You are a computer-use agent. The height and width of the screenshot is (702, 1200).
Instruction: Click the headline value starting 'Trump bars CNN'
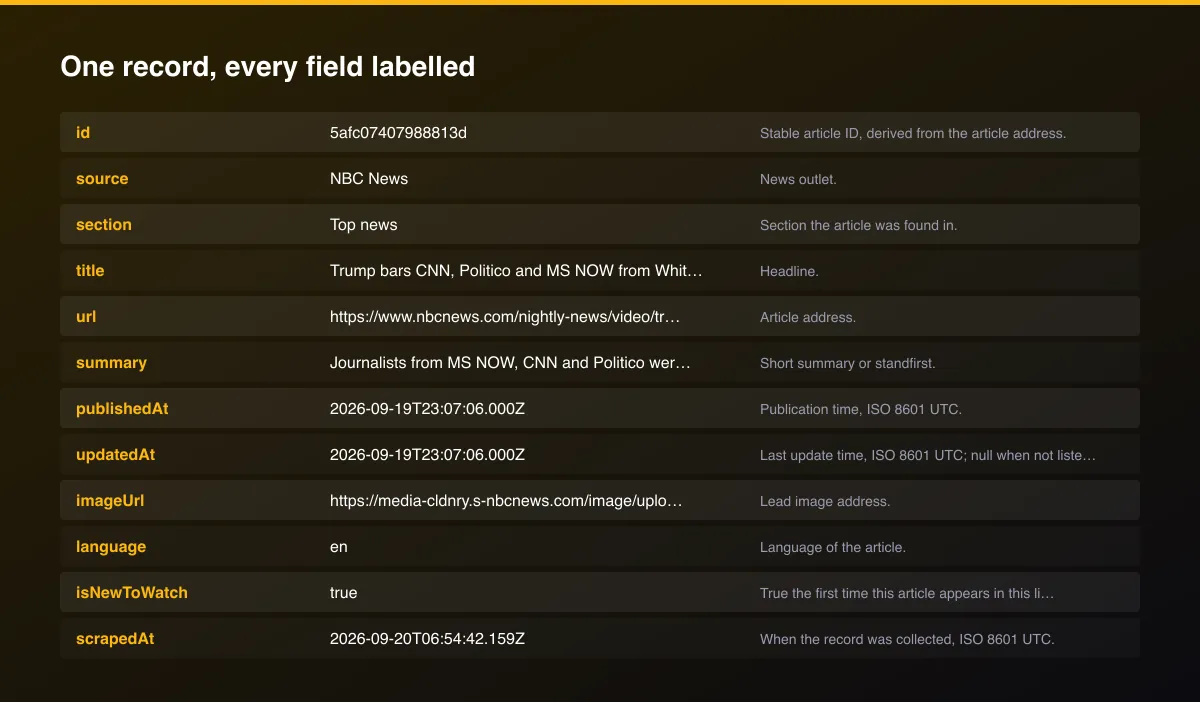[x=516, y=270]
